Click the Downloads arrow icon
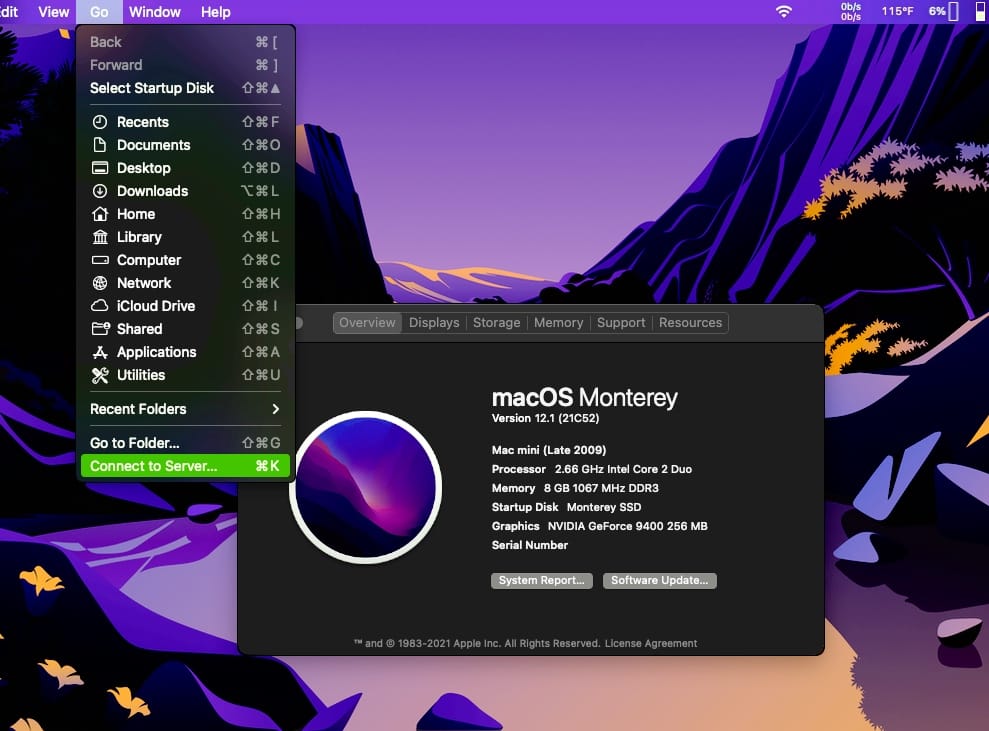Screen dimensions: 989x731 pyautogui.click(x=100, y=191)
